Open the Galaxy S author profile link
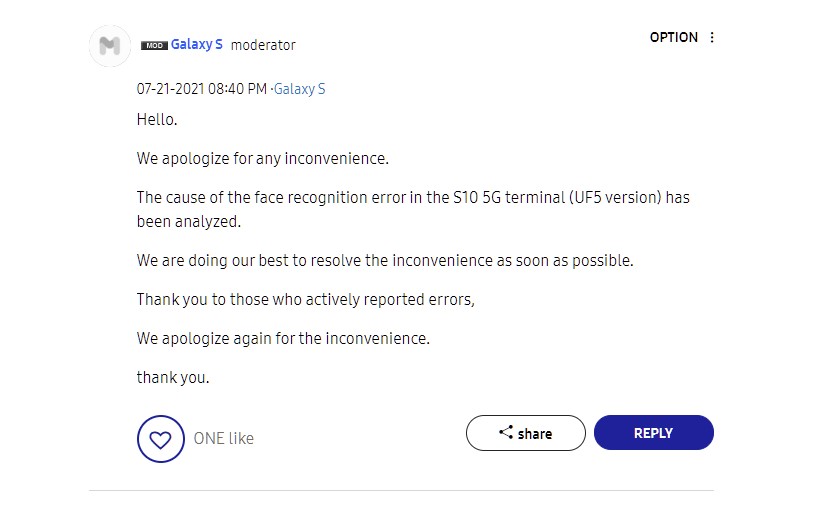Viewport: 819px width, 512px height. coord(197,45)
